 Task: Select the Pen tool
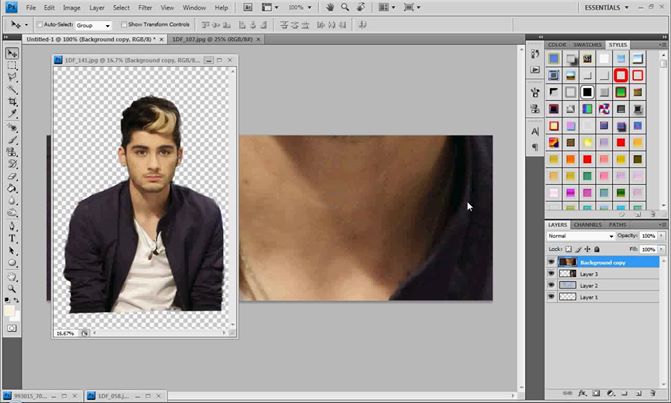click(x=12, y=226)
